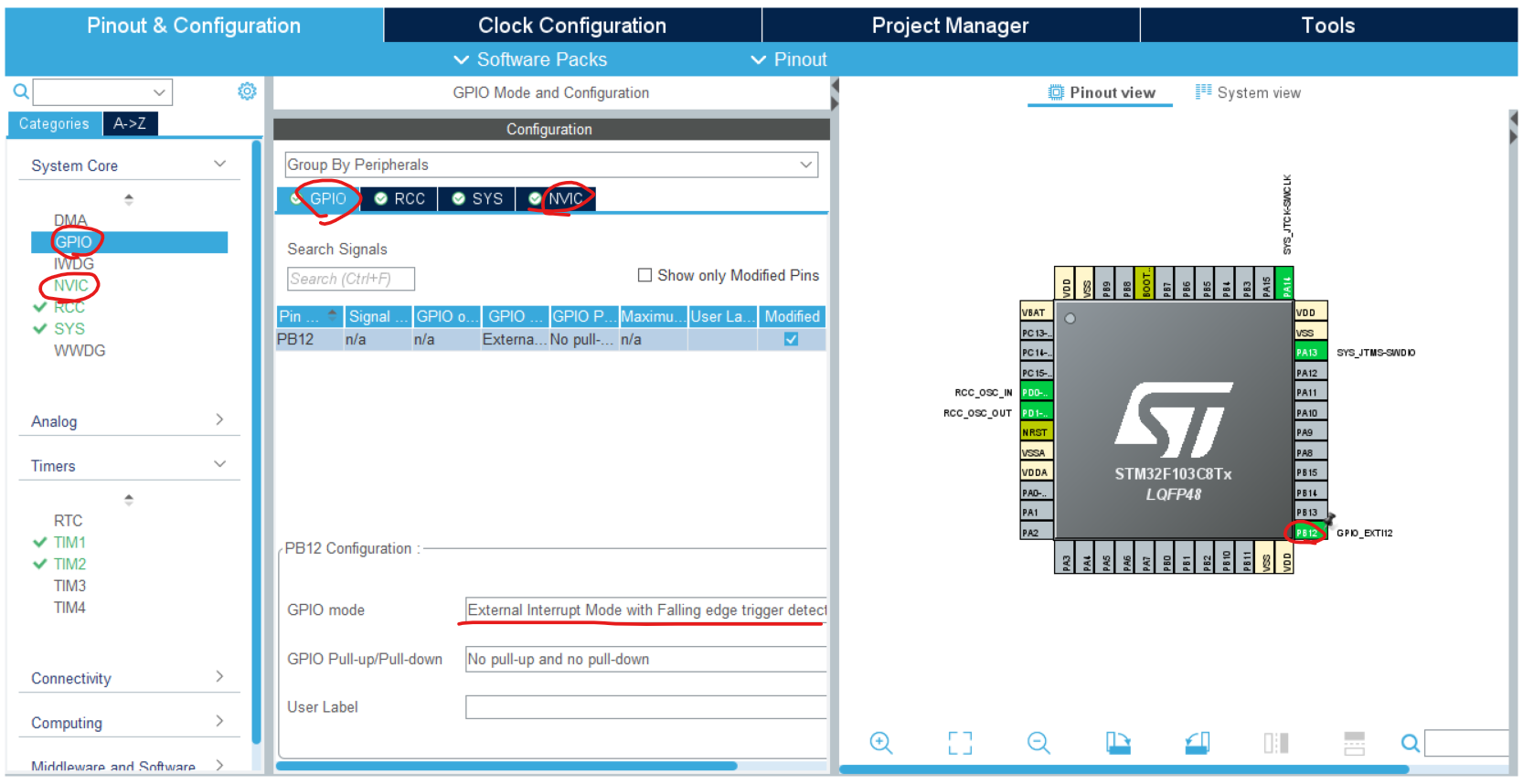Select the PD0 oscillator input pin

1037,393
